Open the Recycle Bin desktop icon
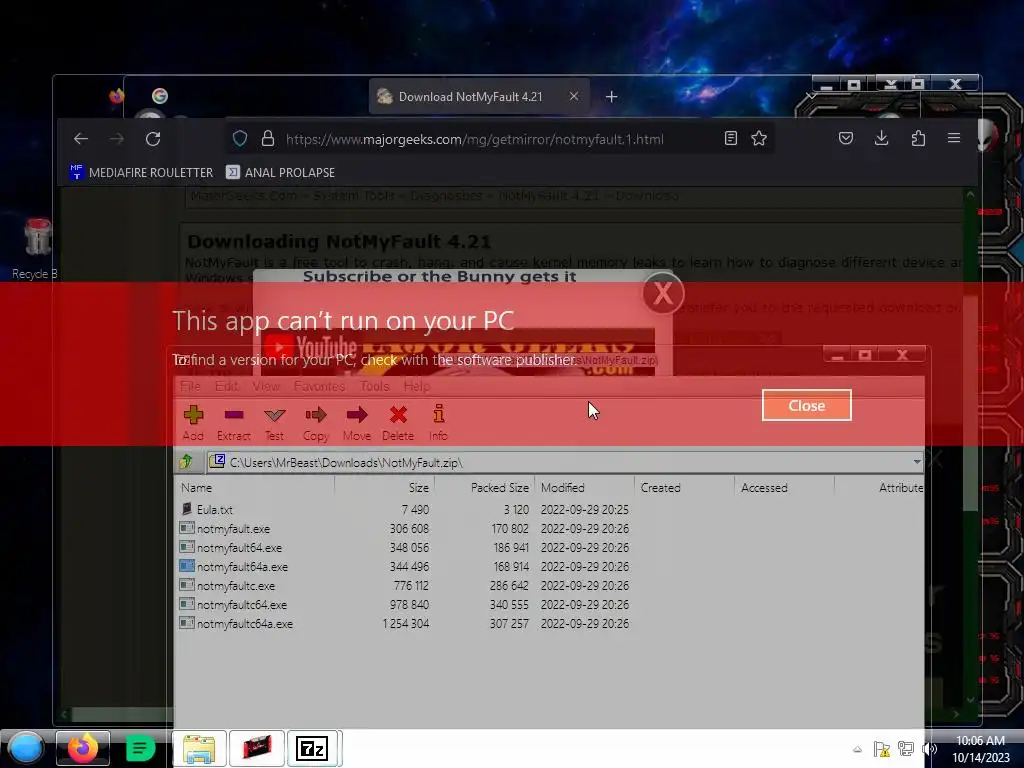Viewport: 1024px width, 768px height. (x=36, y=249)
